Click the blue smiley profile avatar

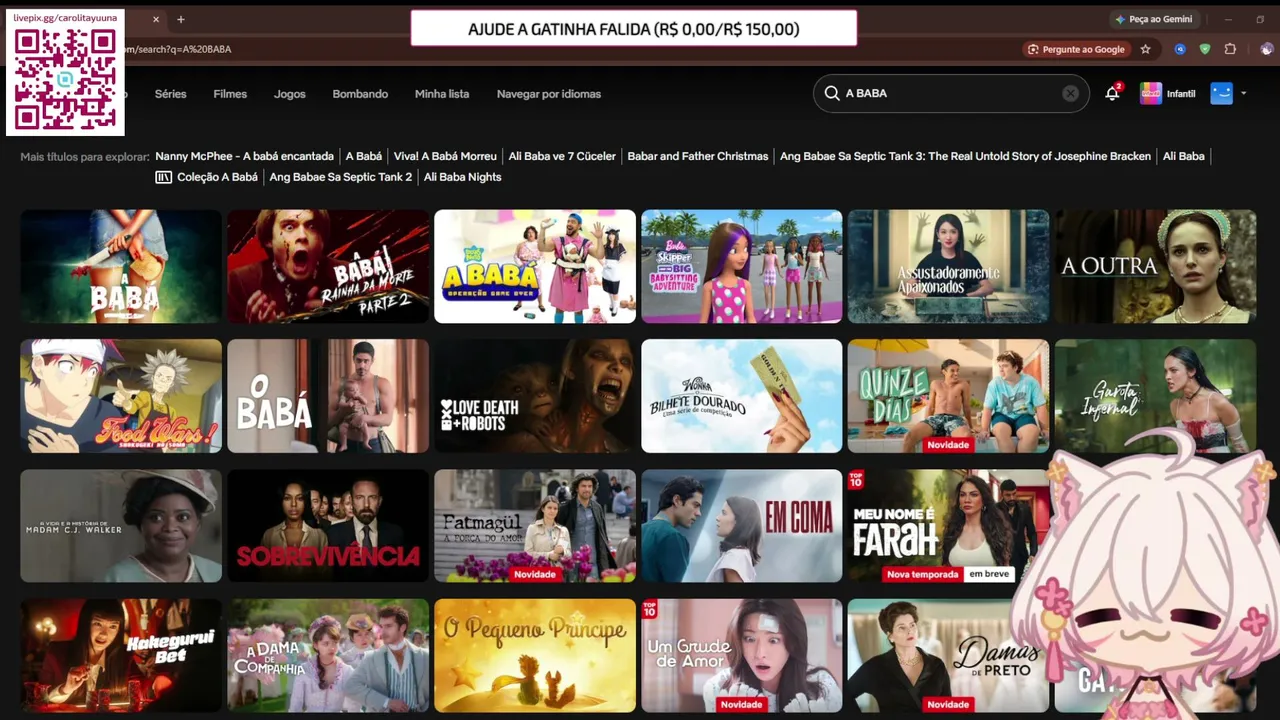(1221, 93)
